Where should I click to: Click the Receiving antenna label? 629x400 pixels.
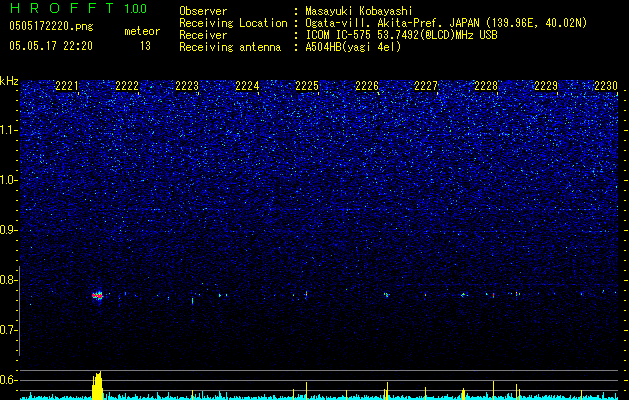(x=230, y=47)
